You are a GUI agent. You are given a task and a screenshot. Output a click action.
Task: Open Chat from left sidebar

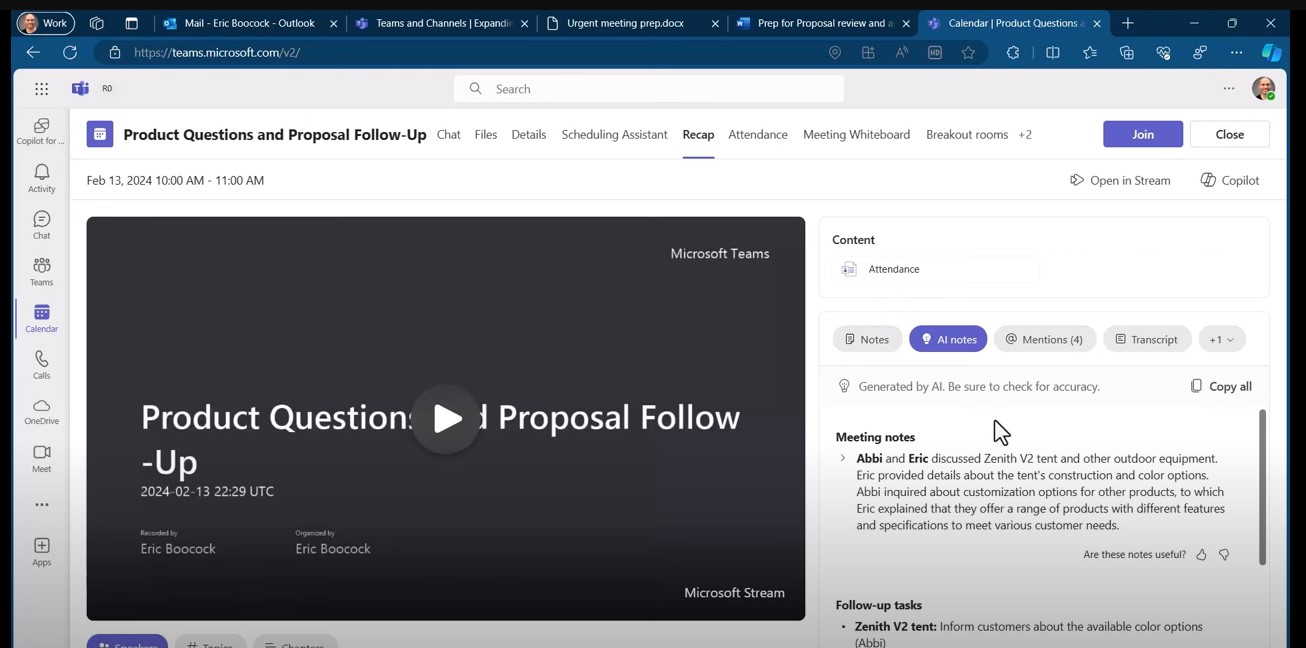[x=41, y=225]
